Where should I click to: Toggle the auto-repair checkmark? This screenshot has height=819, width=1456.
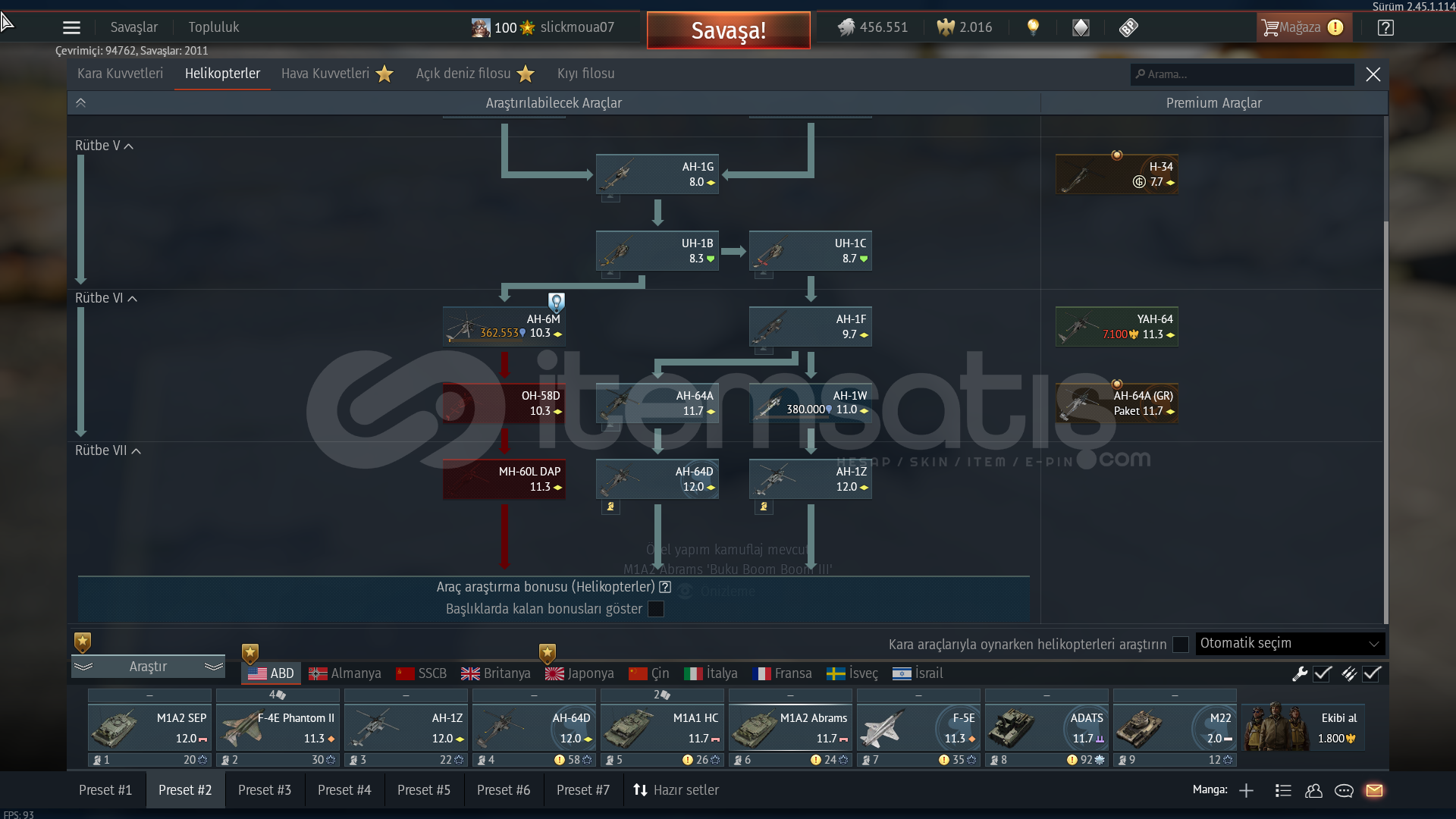1323,673
